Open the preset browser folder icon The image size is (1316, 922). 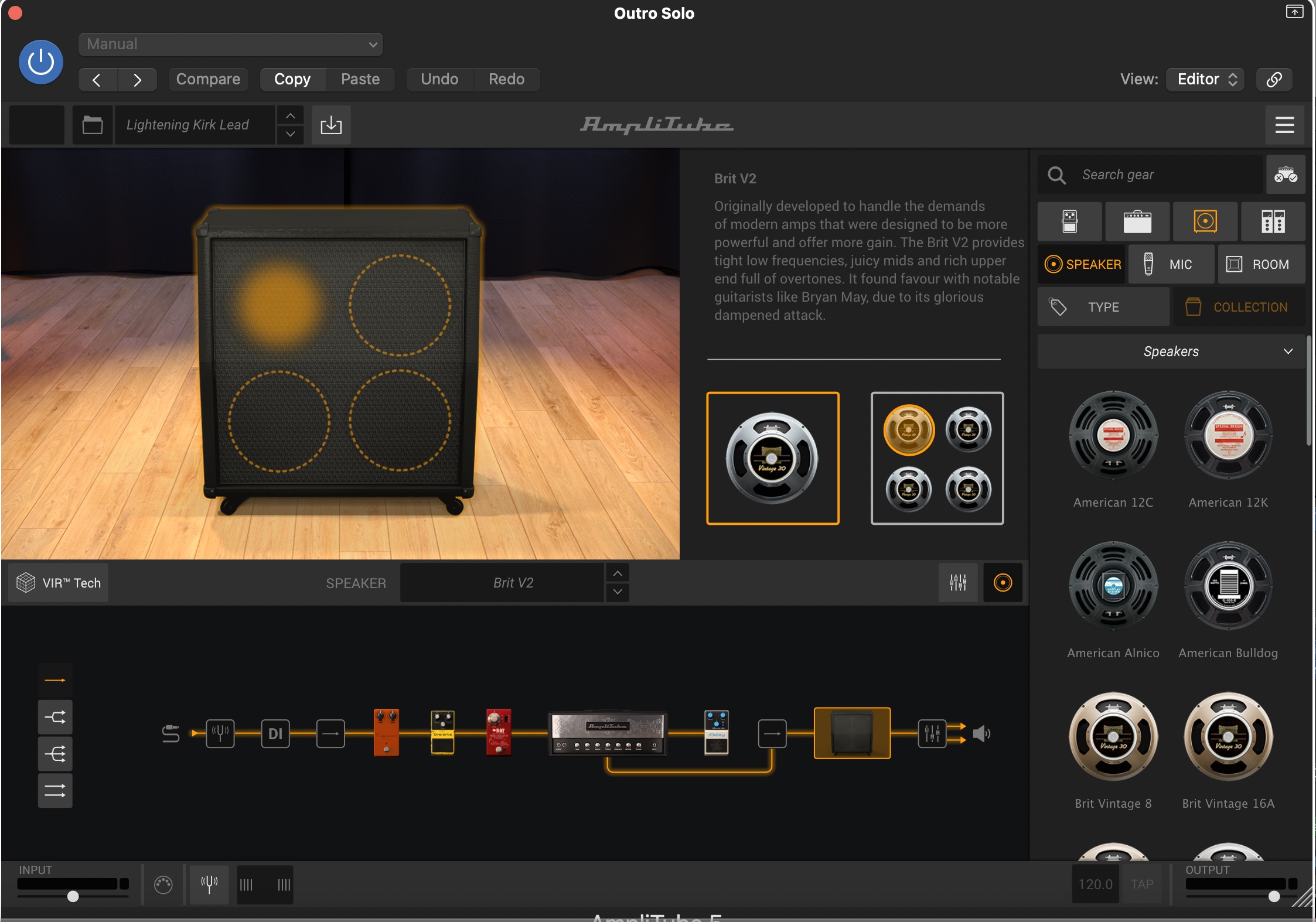[x=93, y=125]
